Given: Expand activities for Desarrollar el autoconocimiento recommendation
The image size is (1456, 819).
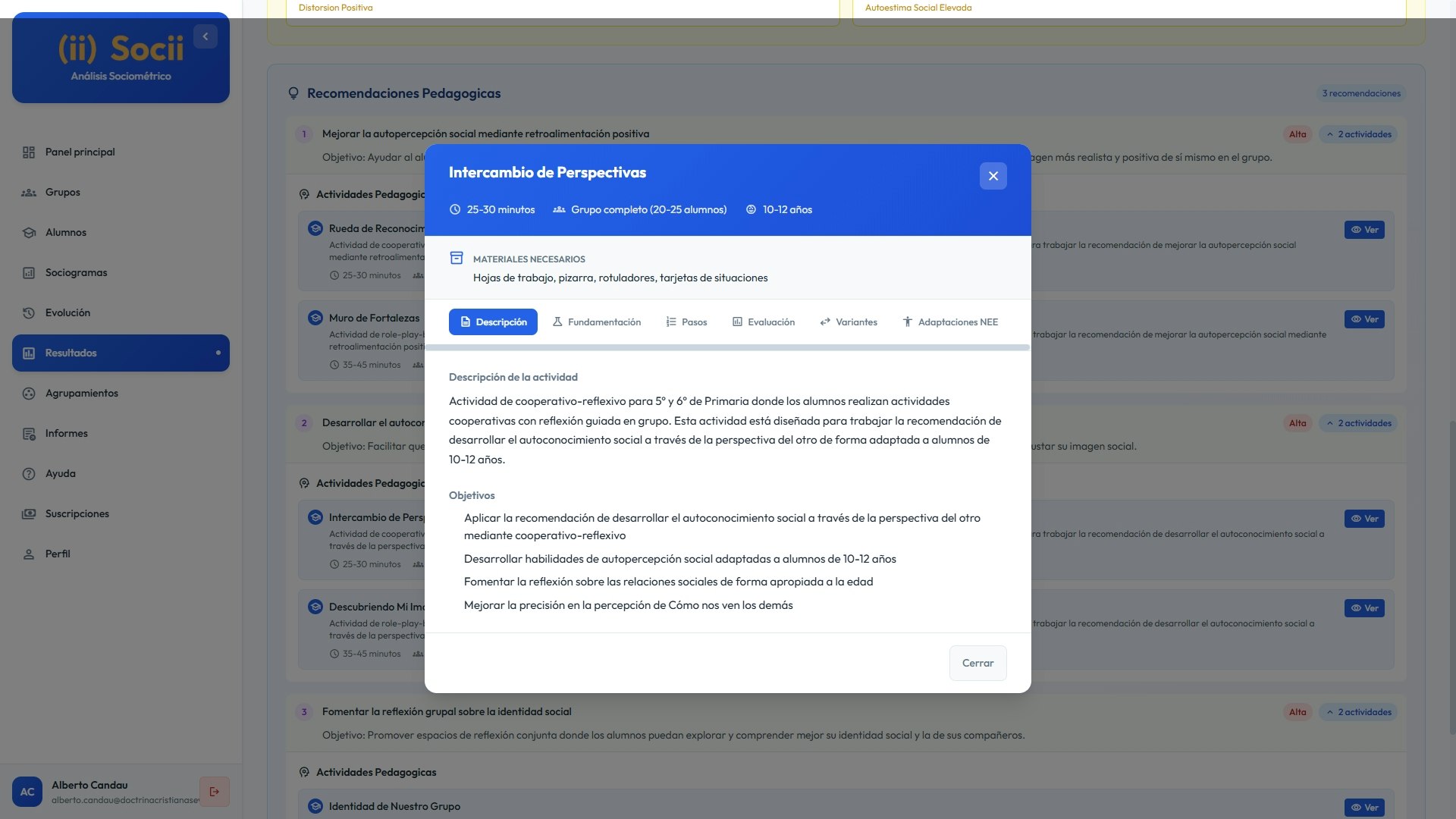Looking at the screenshot, I should click(1359, 422).
